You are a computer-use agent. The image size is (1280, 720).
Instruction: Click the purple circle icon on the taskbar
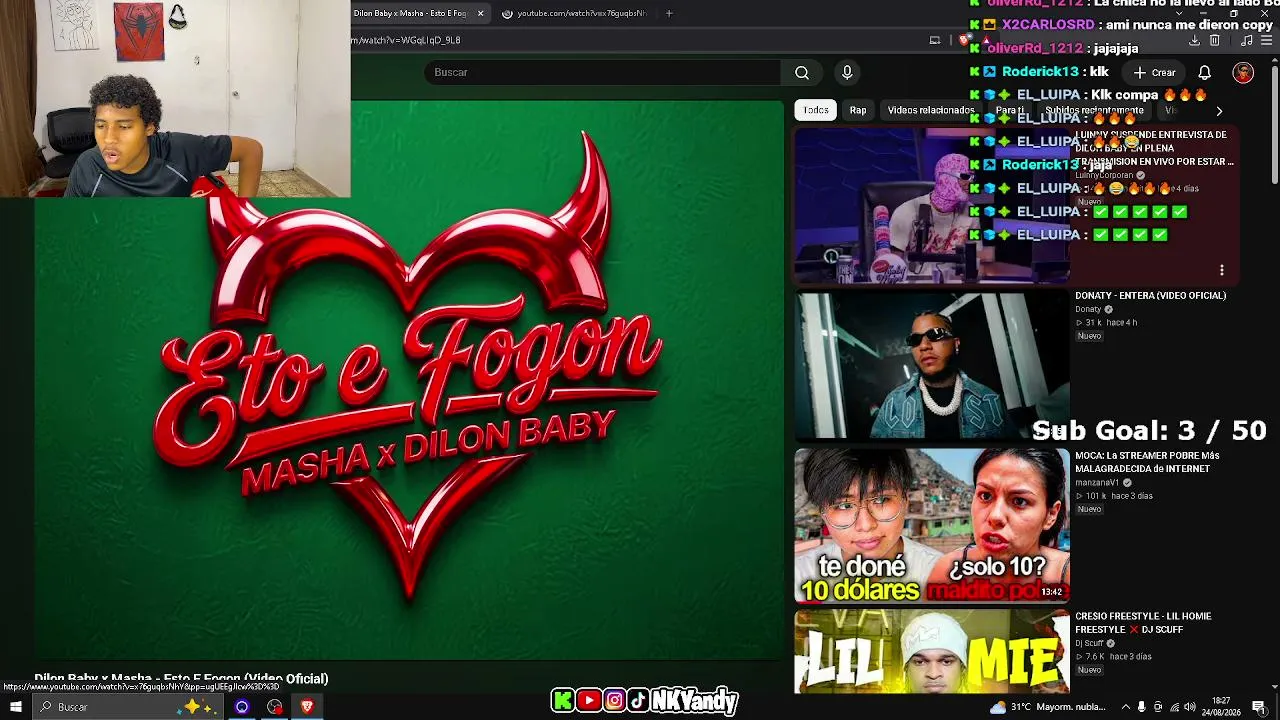[x=242, y=707]
